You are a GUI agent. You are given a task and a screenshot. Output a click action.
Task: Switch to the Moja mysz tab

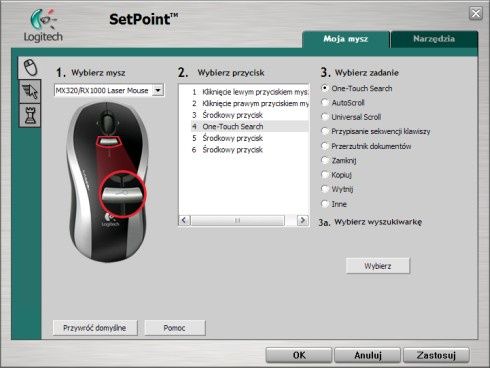coord(346,39)
